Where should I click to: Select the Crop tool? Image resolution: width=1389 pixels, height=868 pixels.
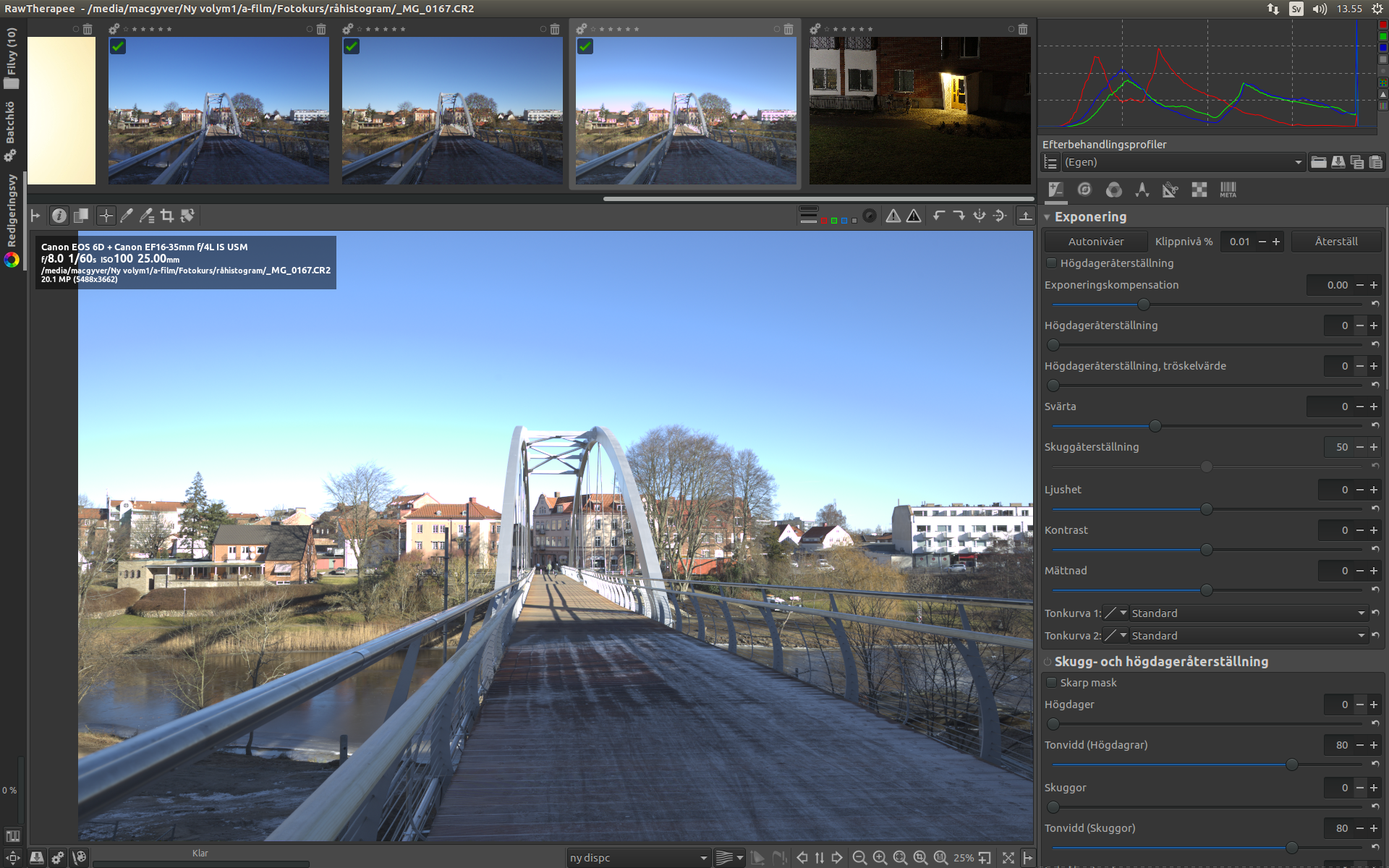pyautogui.click(x=167, y=216)
